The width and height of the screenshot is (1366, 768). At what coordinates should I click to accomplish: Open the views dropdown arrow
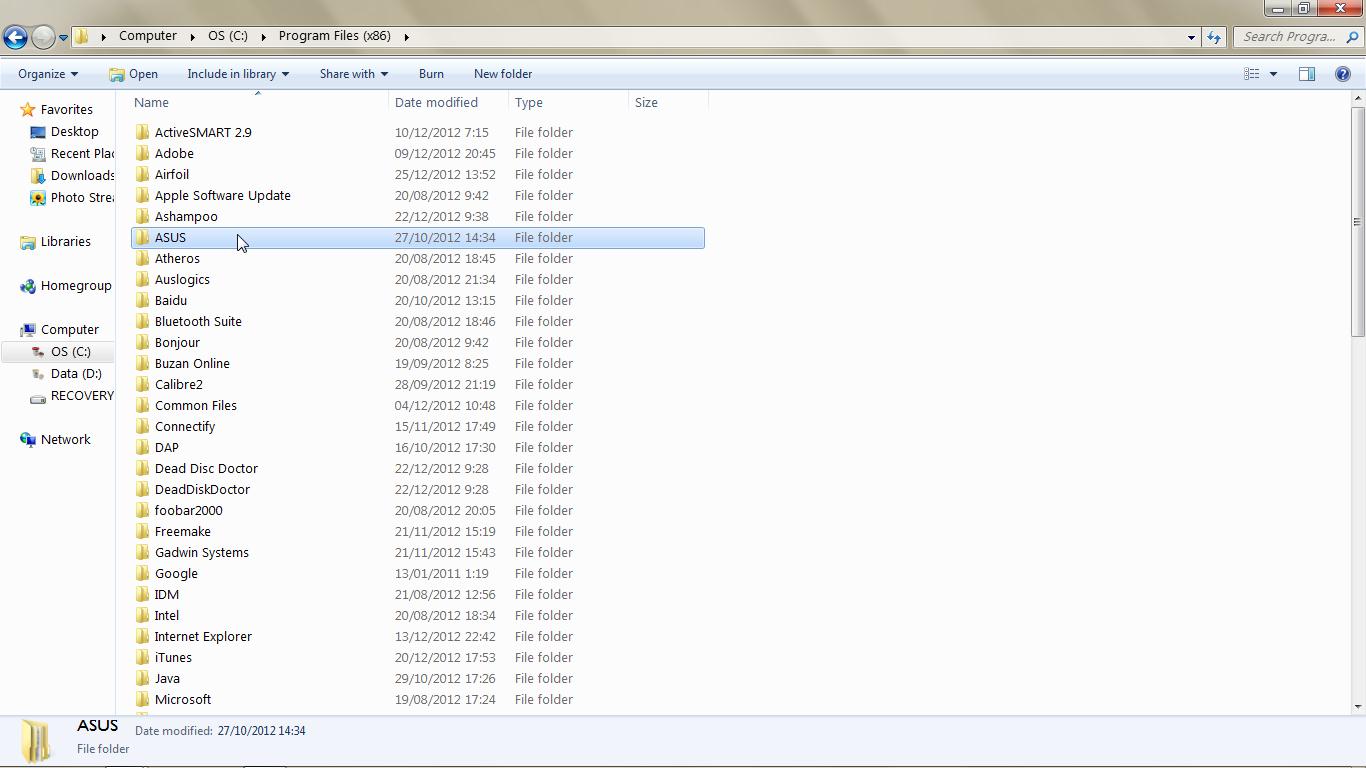(x=1271, y=73)
